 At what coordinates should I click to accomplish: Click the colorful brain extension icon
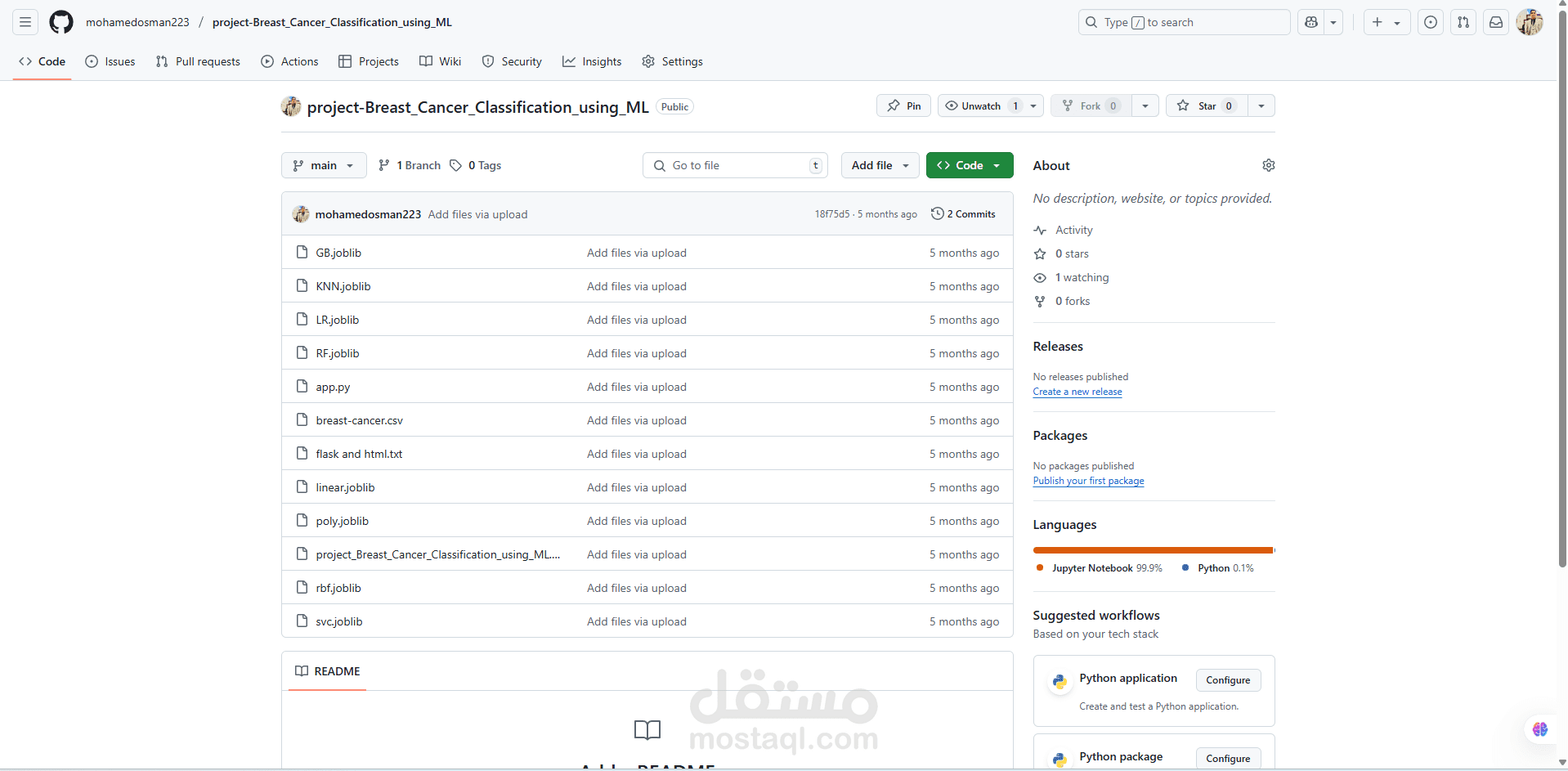[1540, 729]
